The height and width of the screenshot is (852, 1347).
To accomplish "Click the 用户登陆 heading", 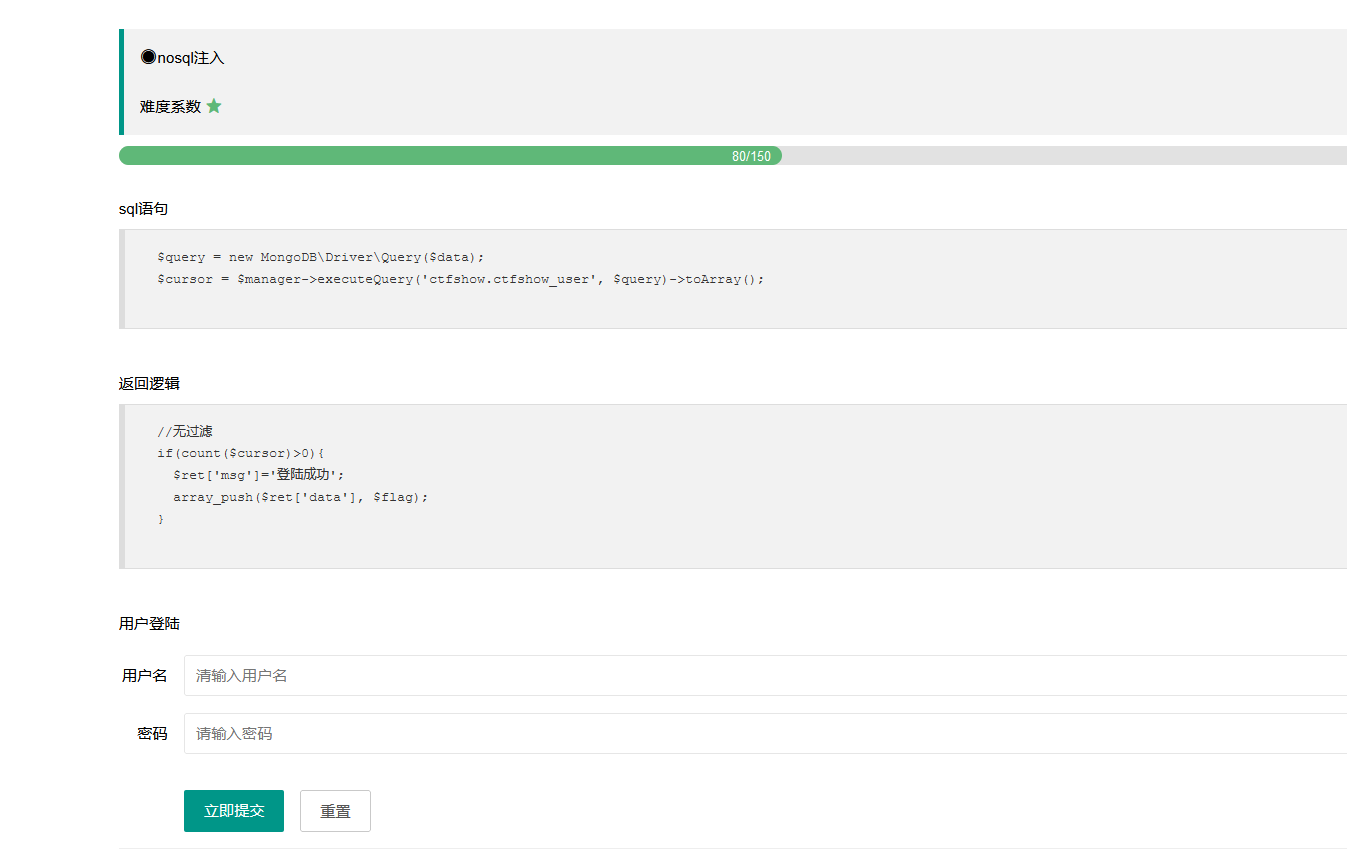I will (149, 623).
